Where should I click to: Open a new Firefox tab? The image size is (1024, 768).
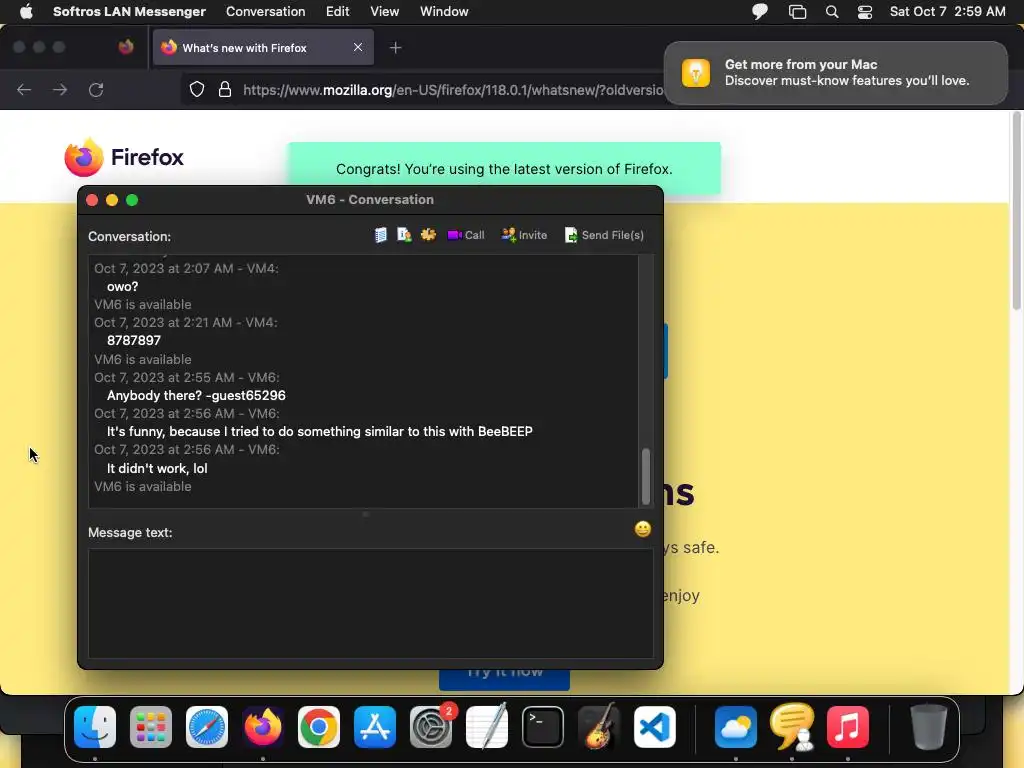pyautogui.click(x=395, y=48)
